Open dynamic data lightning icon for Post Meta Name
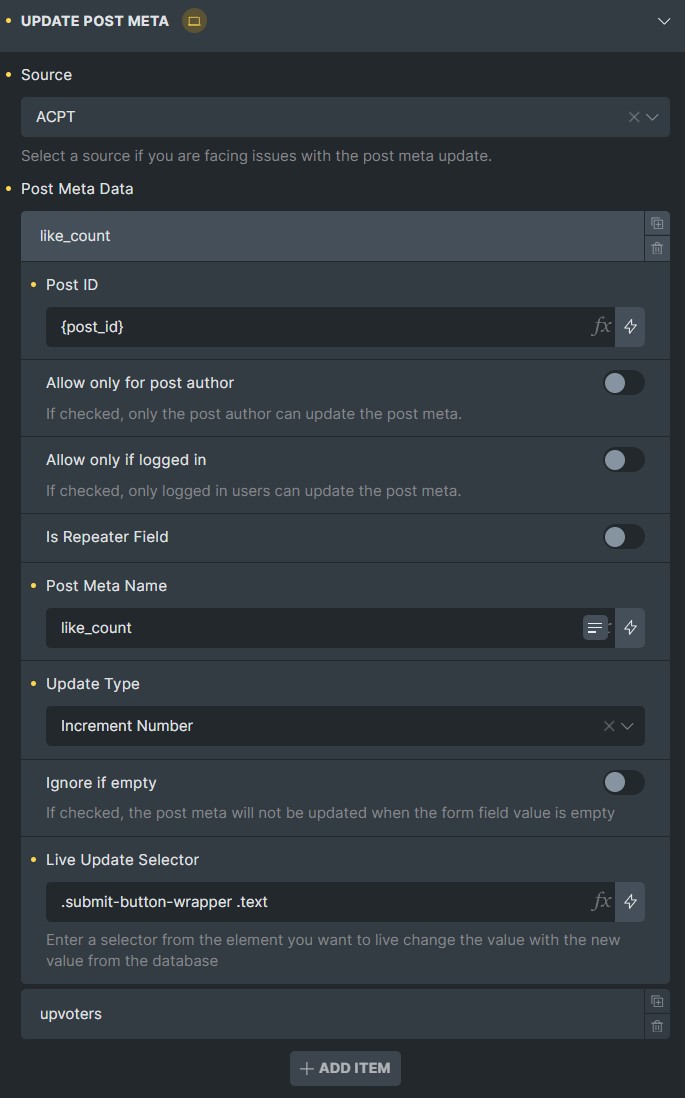The width and height of the screenshot is (685, 1098). click(x=630, y=627)
